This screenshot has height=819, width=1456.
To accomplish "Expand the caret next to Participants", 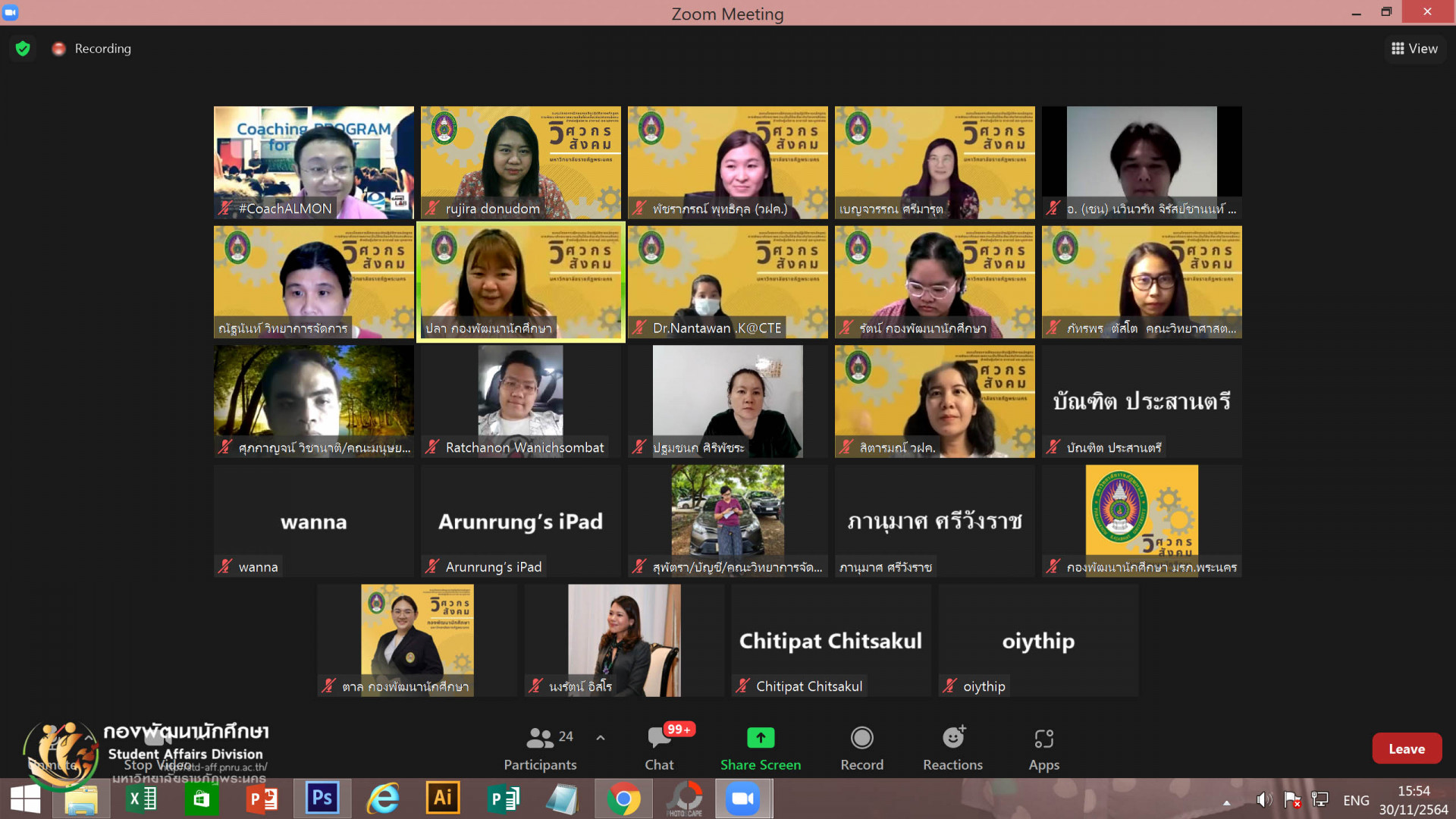I will pyautogui.click(x=601, y=737).
